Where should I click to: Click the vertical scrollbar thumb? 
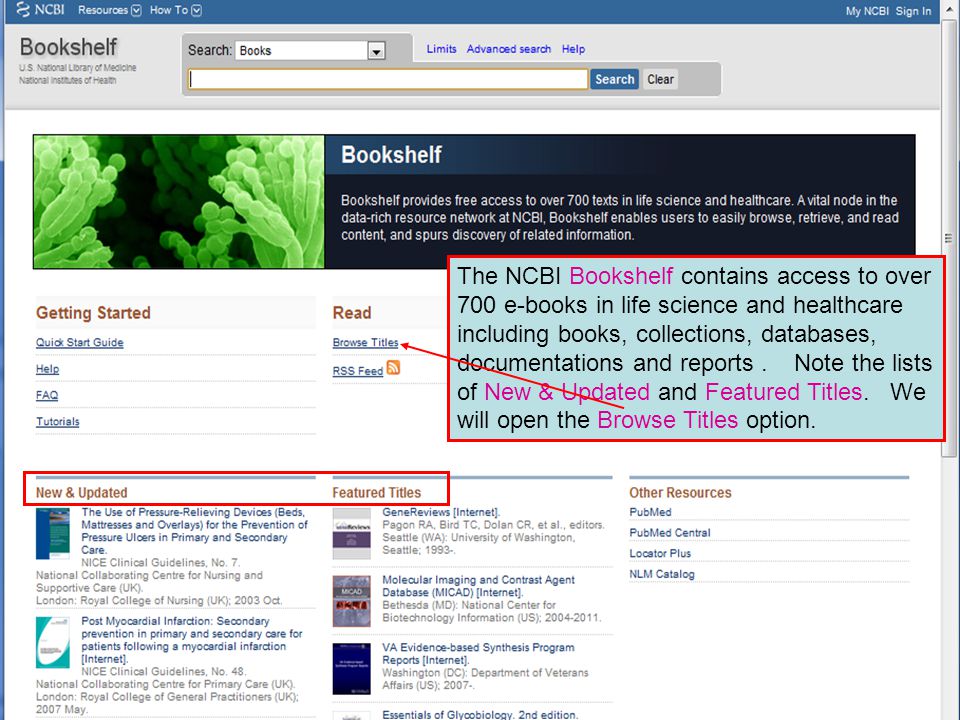point(948,238)
